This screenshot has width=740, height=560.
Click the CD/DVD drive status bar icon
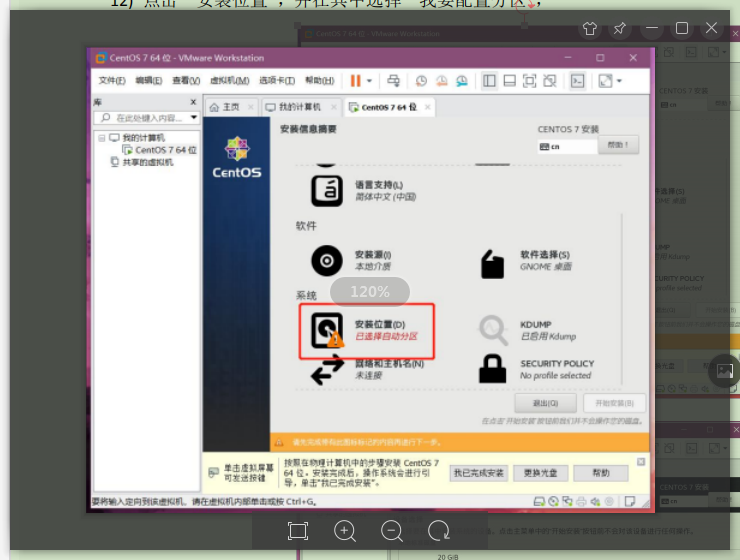point(553,501)
